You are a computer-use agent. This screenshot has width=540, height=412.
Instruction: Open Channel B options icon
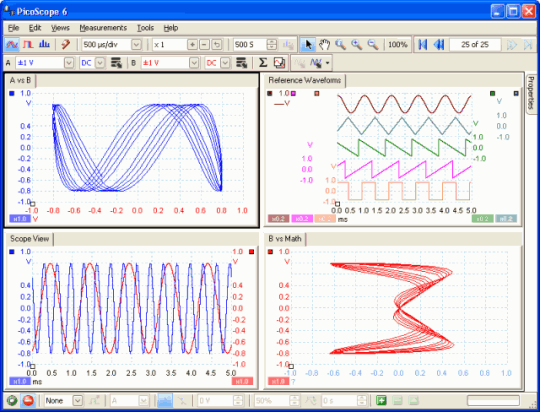coord(241,63)
